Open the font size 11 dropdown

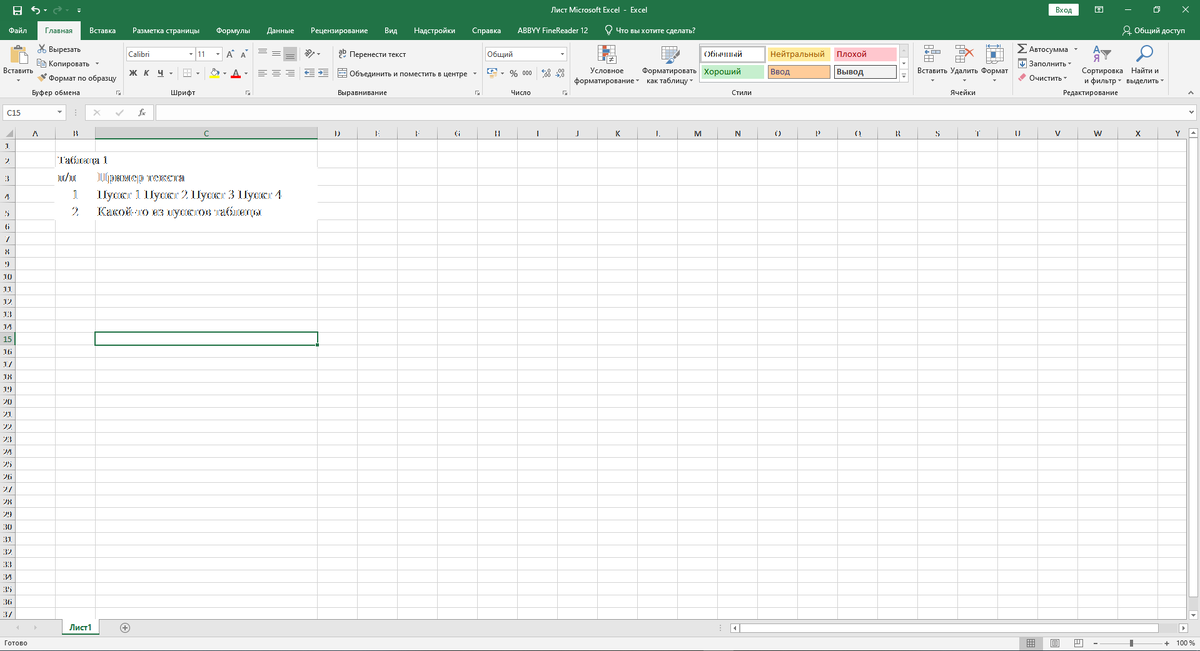pos(217,54)
